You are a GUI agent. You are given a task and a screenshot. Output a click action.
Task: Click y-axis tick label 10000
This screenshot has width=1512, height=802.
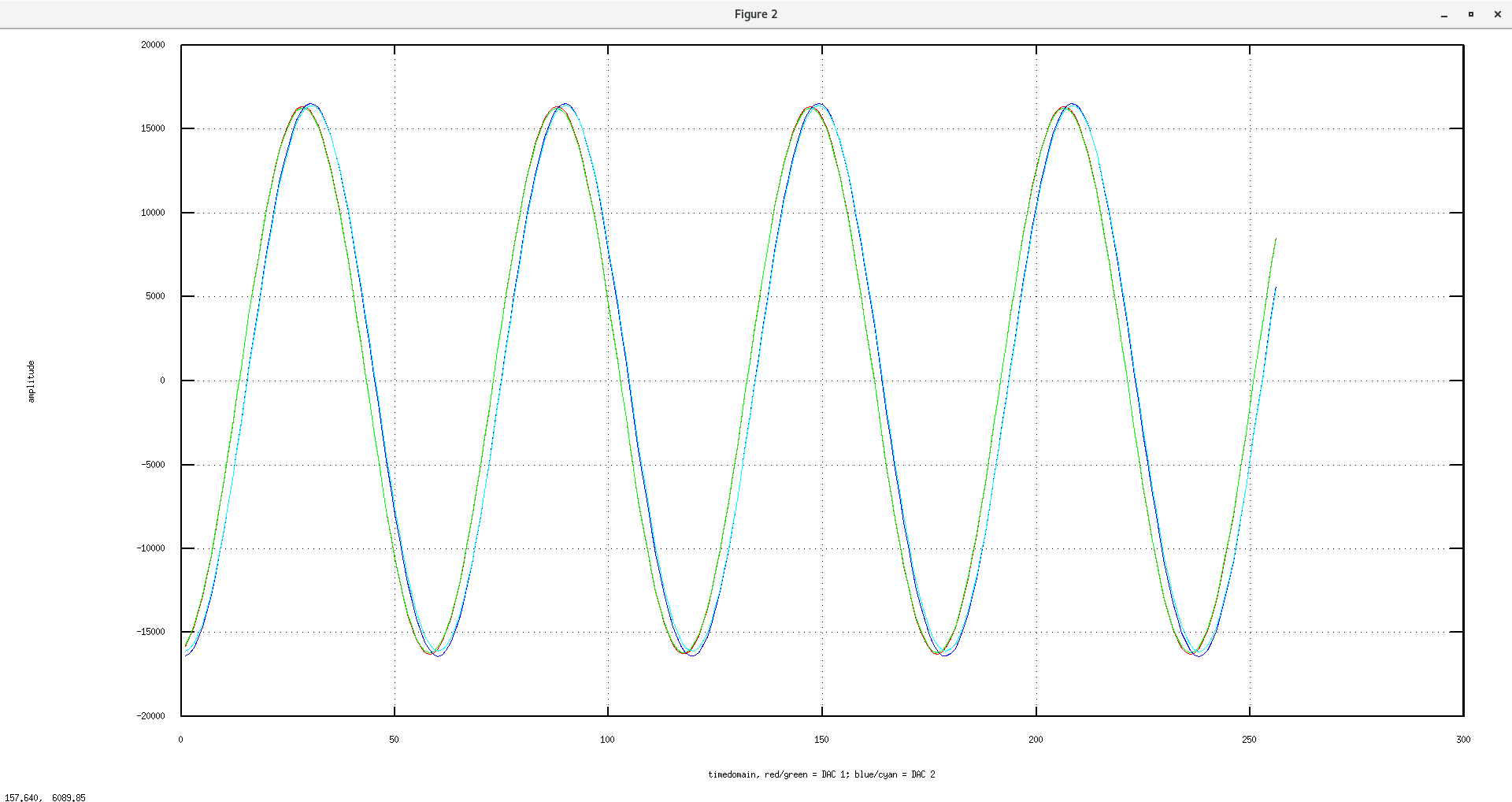[x=153, y=213]
